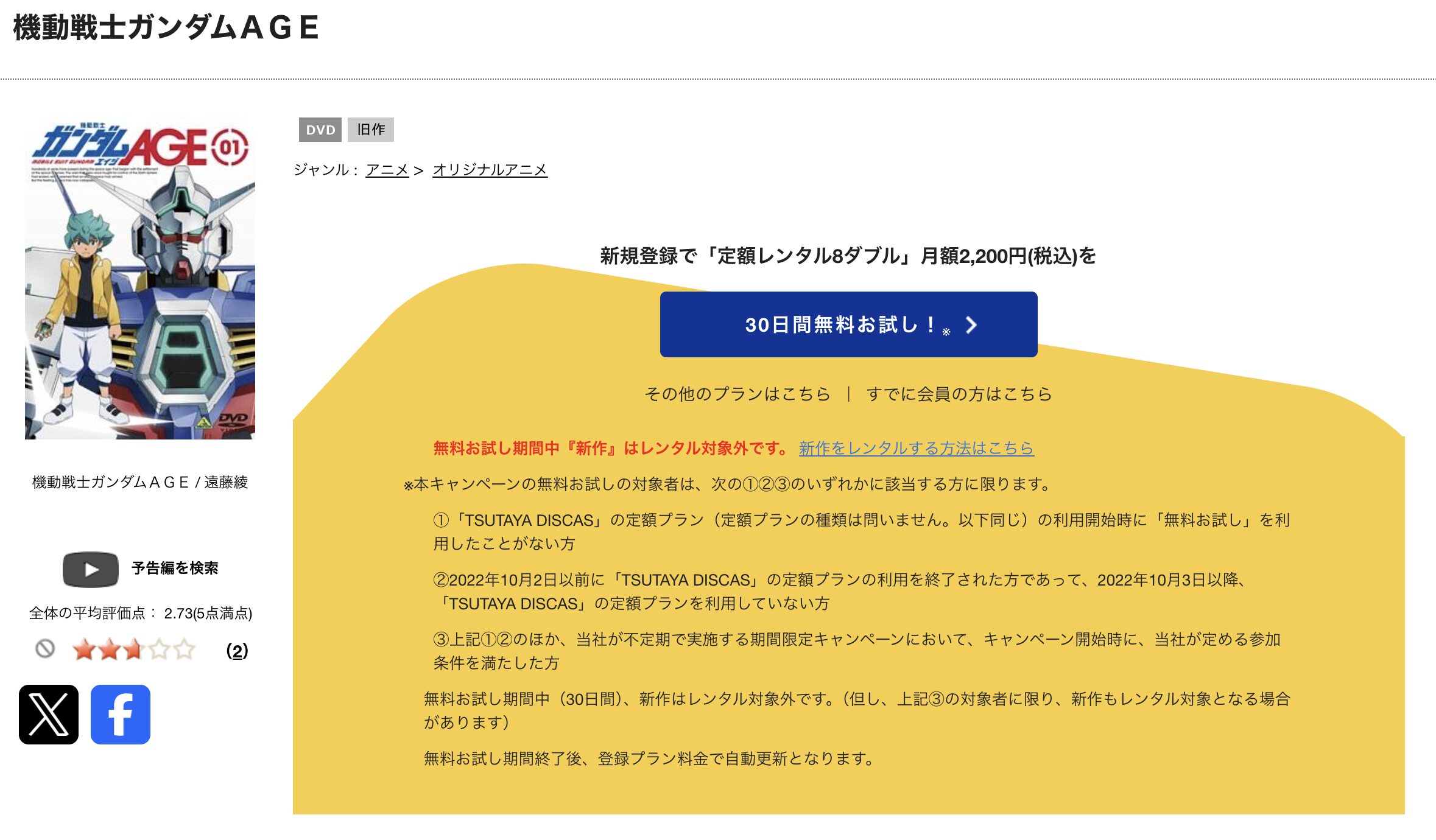The image size is (1436, 840).
Task: Click the Gundam AGE DVD cover image
Action: click(139, 279)
